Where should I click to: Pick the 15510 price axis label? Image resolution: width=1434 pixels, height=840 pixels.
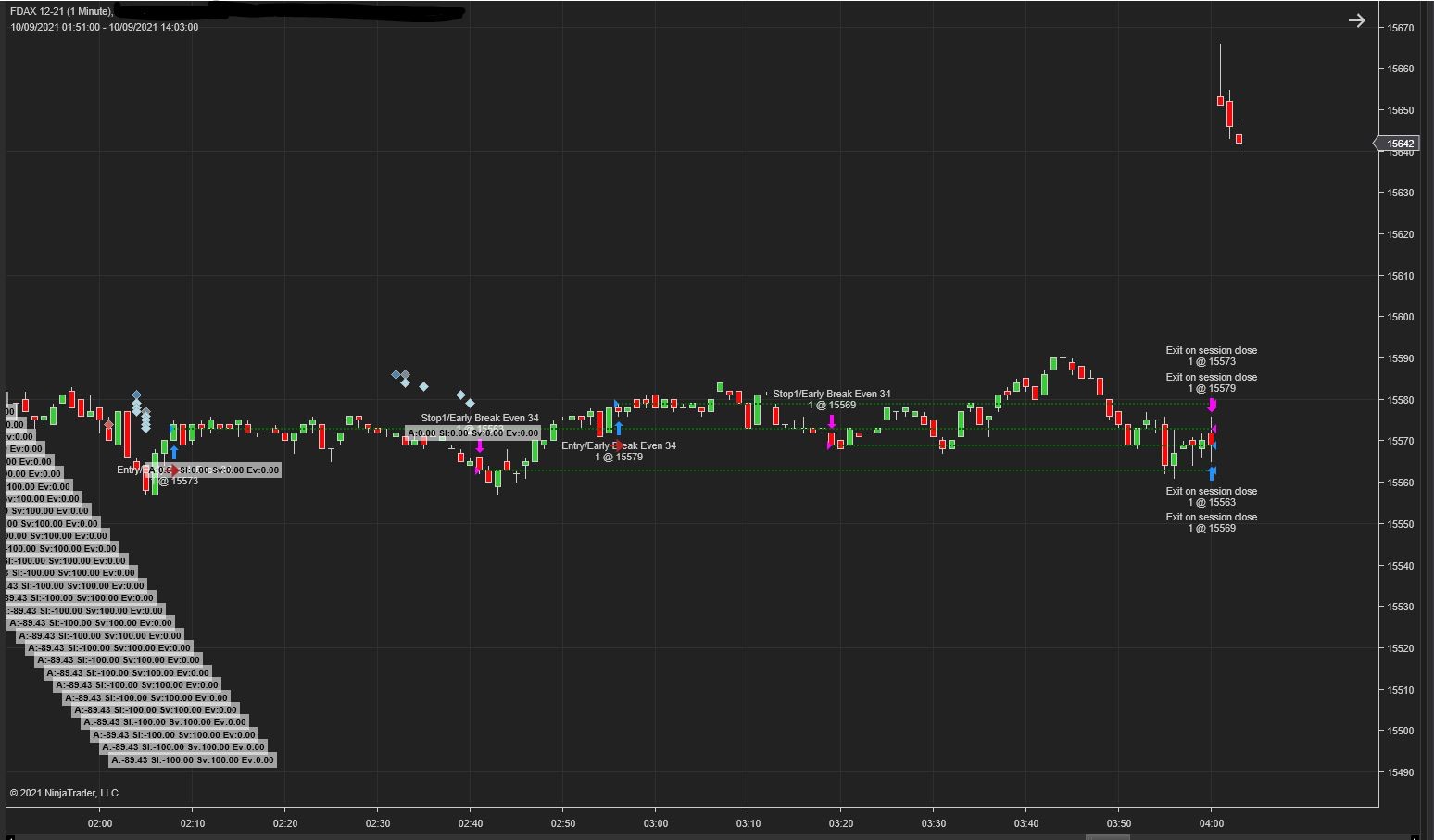[1401, 690]
